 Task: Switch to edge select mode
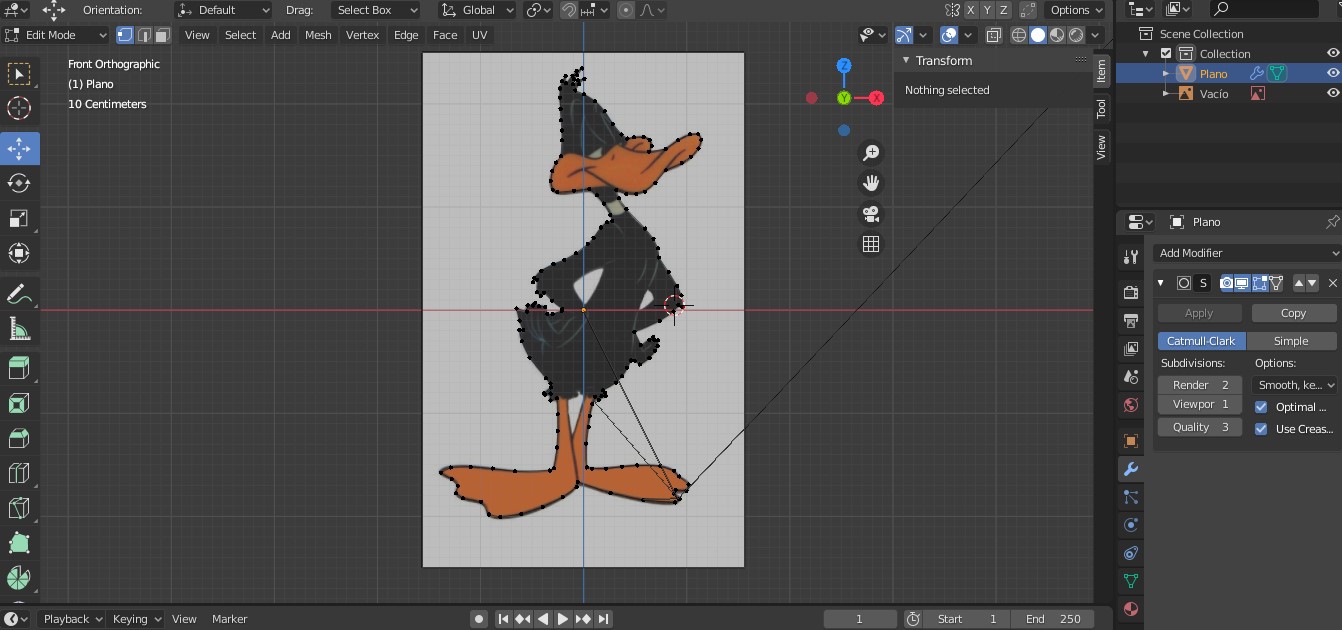coord(143,35)
